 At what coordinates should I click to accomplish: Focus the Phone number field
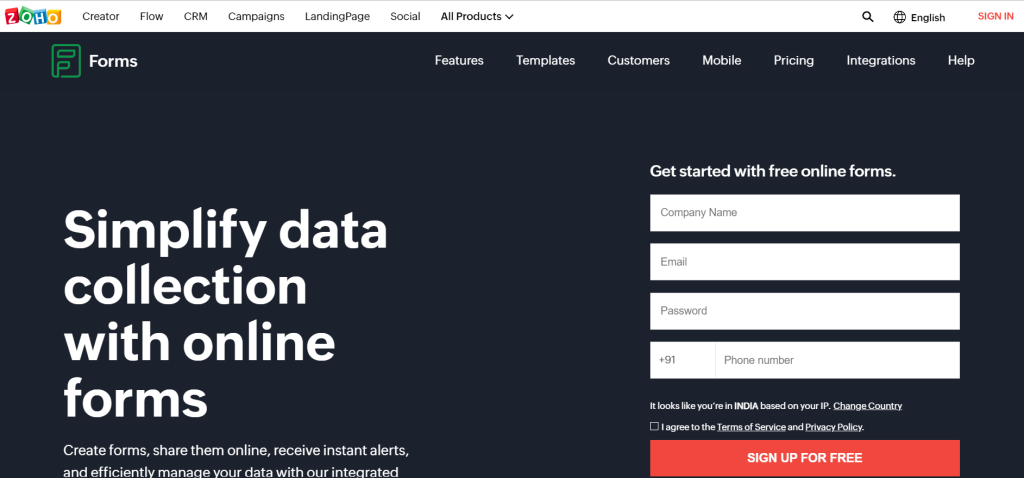click(838, 360)
